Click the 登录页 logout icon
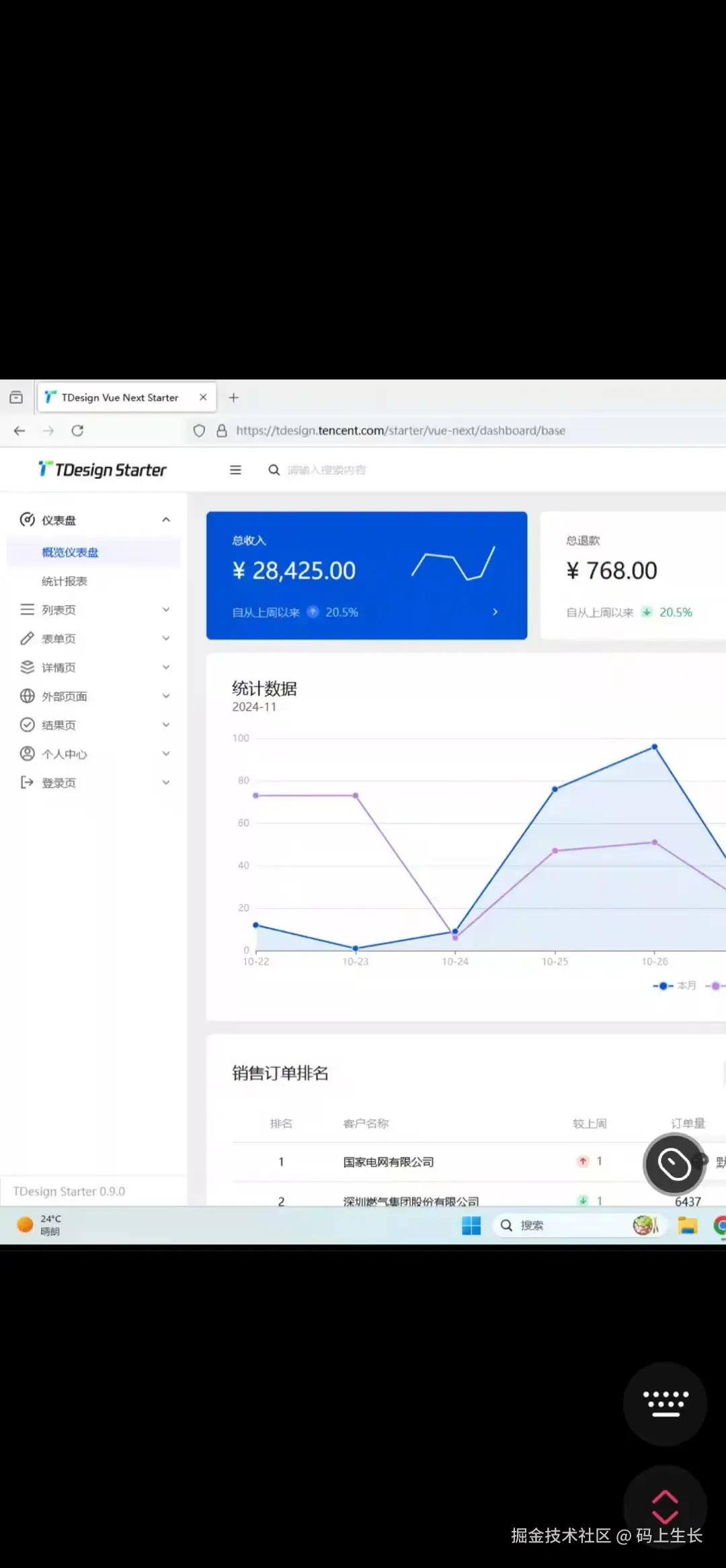726x1568 pixels. [28, 782]
